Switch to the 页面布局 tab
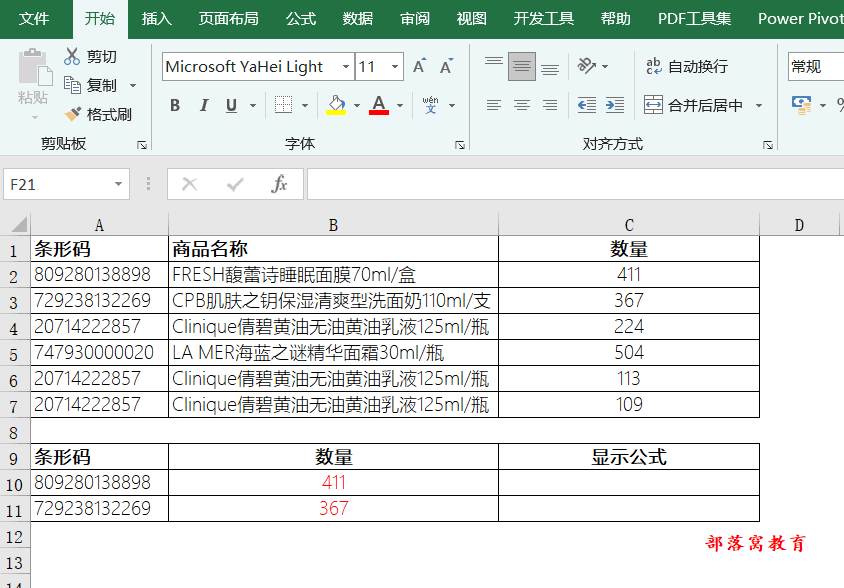The width and height of the screenshot is (844, 588). click(228, 19)
